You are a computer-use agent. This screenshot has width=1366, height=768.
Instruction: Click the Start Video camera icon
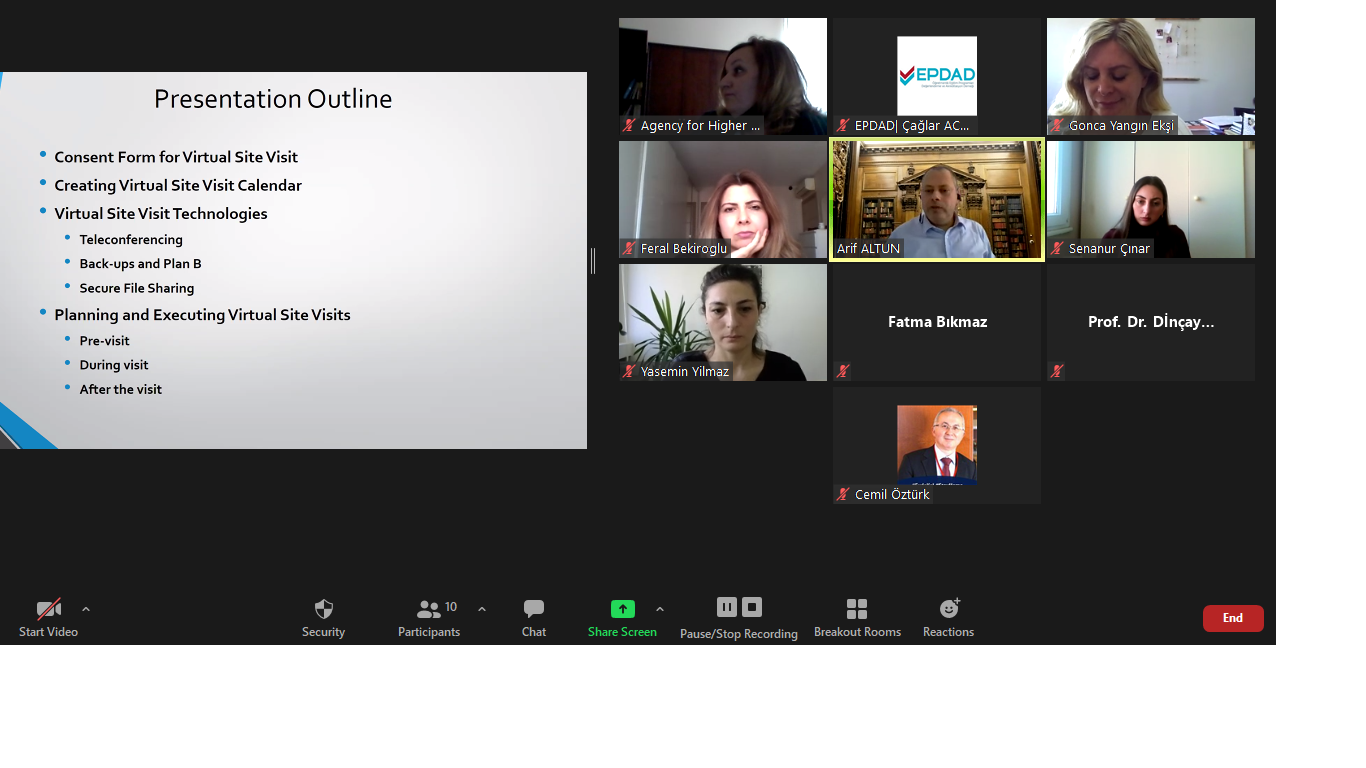click(48, 609)
